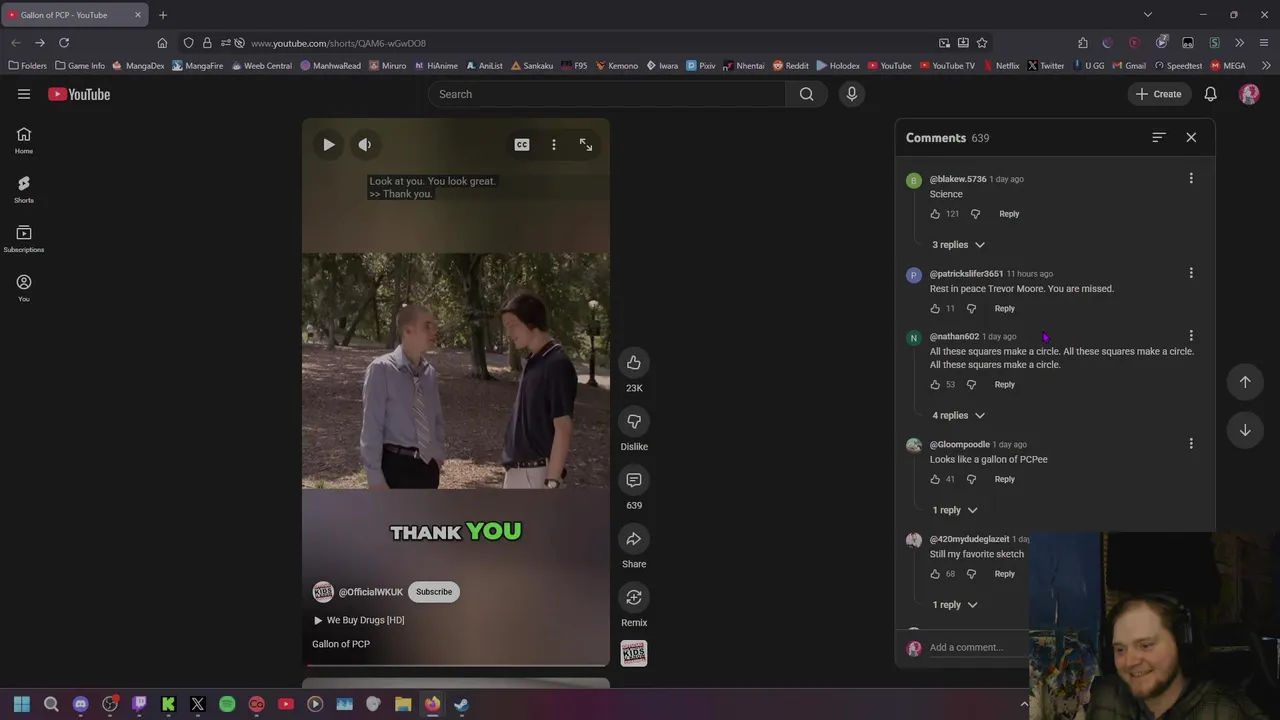Like the Rest in peace Trevor Moore comment
1280x720 pixels.
(935, 309)
